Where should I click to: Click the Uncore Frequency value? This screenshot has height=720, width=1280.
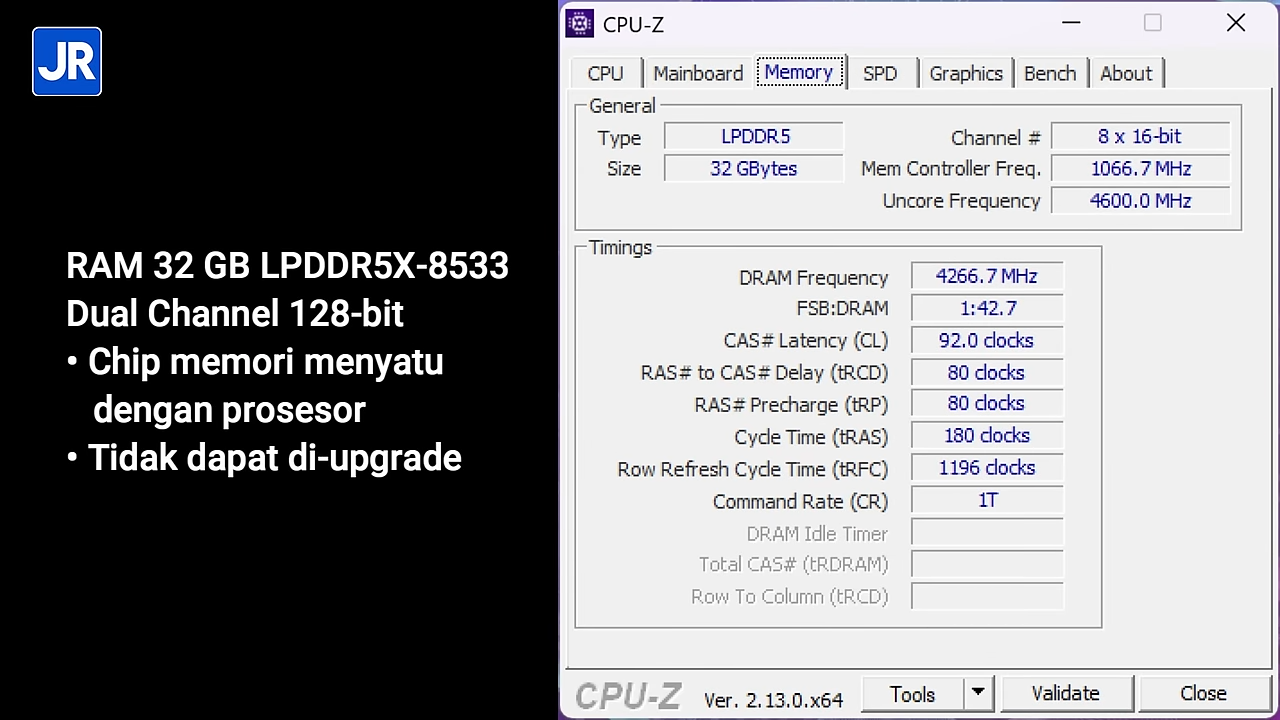tap(1140, 200)
